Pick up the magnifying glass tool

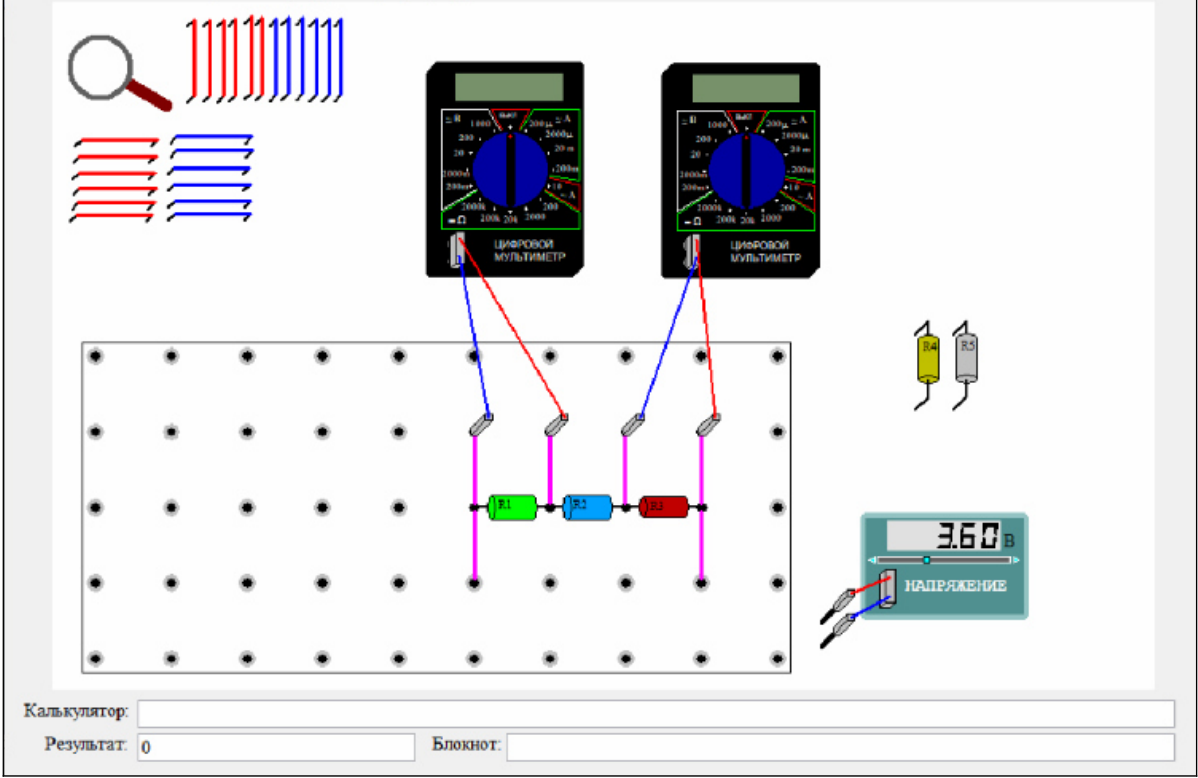tap(118, 73)
